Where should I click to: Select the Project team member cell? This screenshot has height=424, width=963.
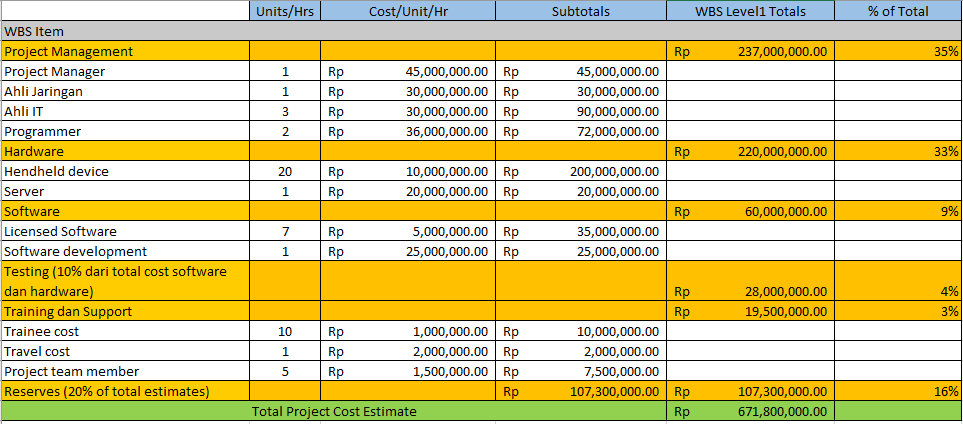125,371
